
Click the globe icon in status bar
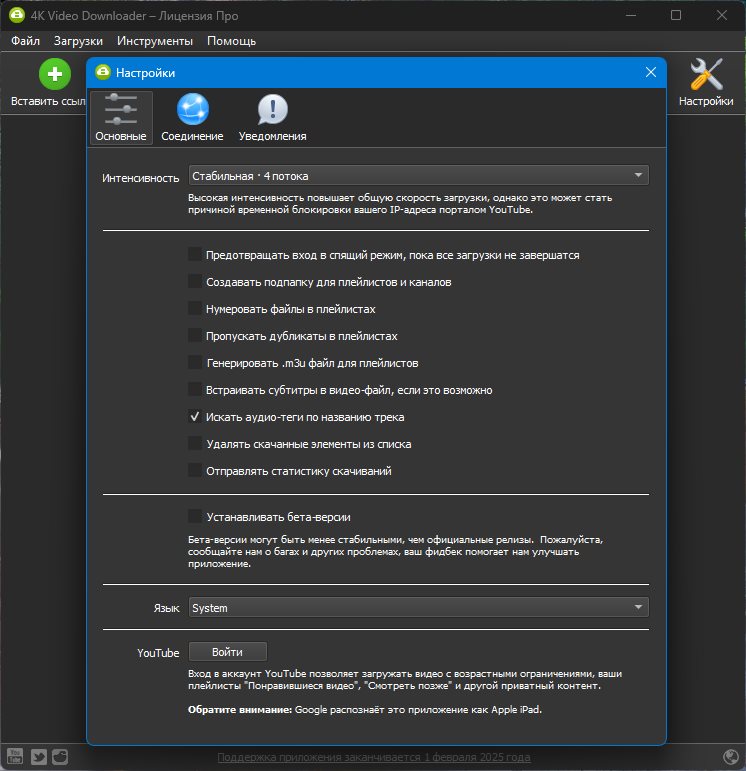(731, 756)
